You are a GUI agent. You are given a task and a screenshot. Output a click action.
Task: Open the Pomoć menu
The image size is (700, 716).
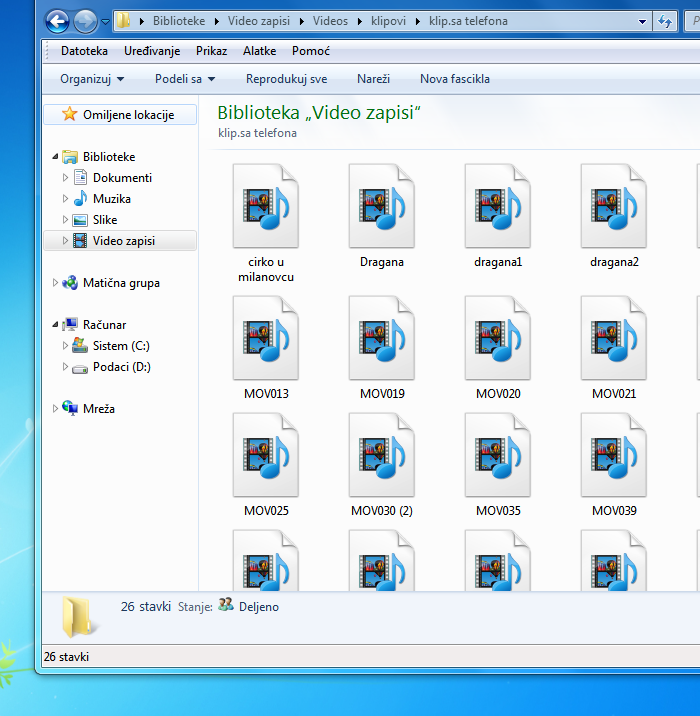tap(311, 51)
